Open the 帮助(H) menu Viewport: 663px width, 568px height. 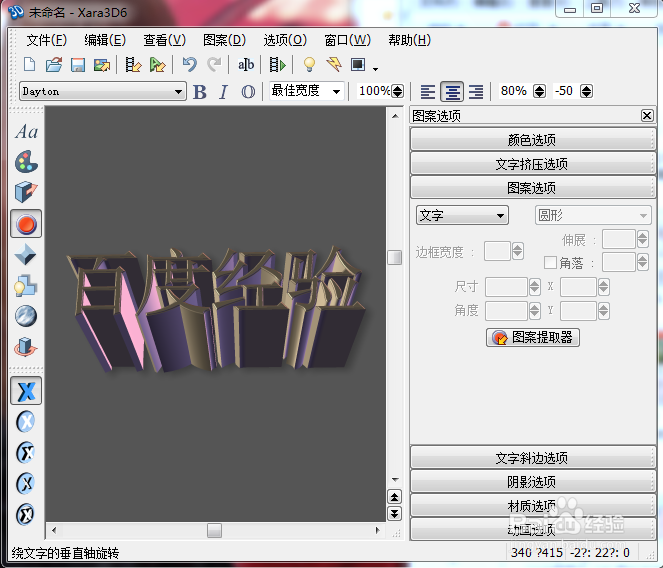coord(409,41)
